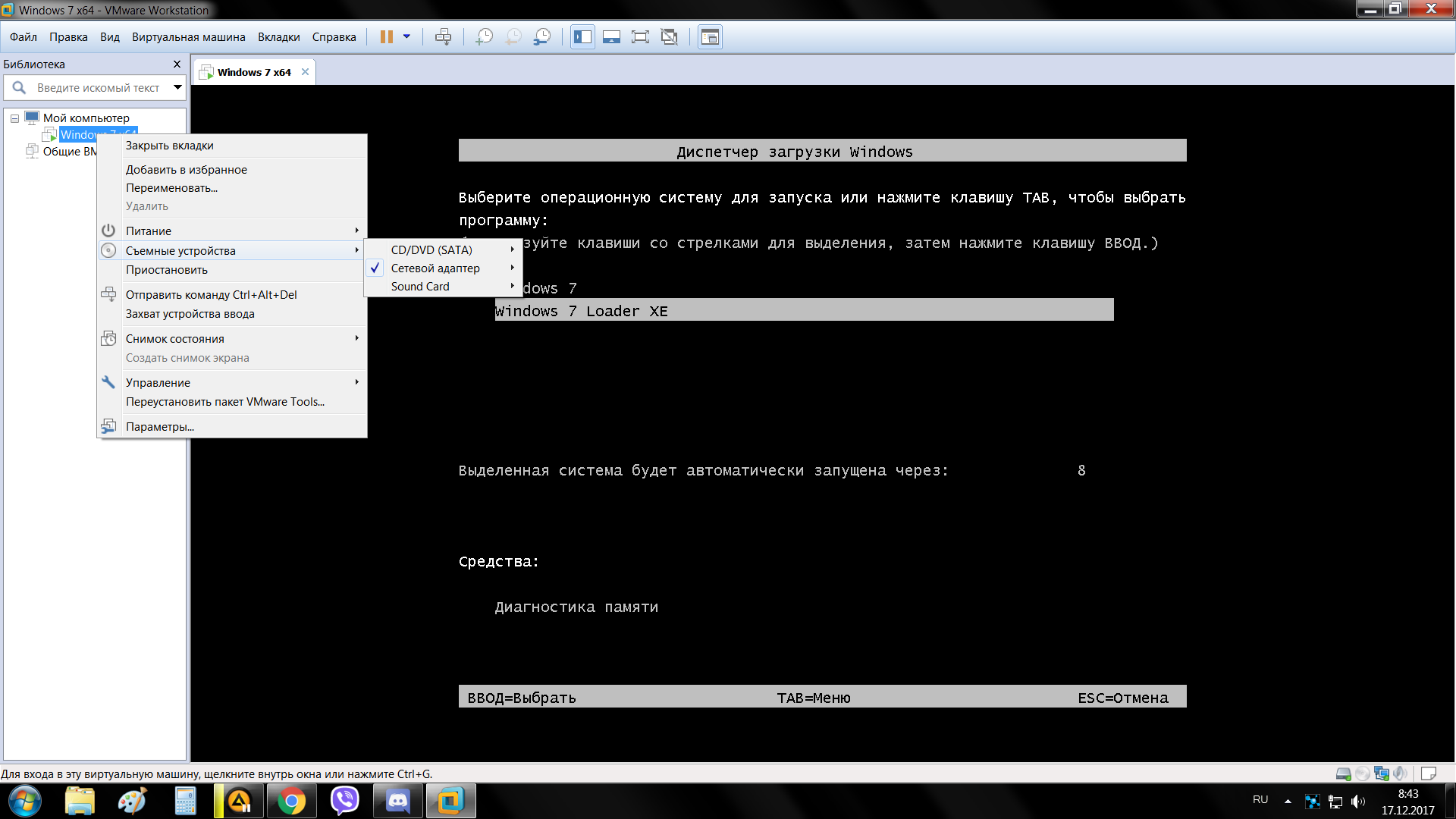Open the Snapshot Manager wrench-clock icon
Viewport: 1456px width, 819px height.
click(542, 37)
